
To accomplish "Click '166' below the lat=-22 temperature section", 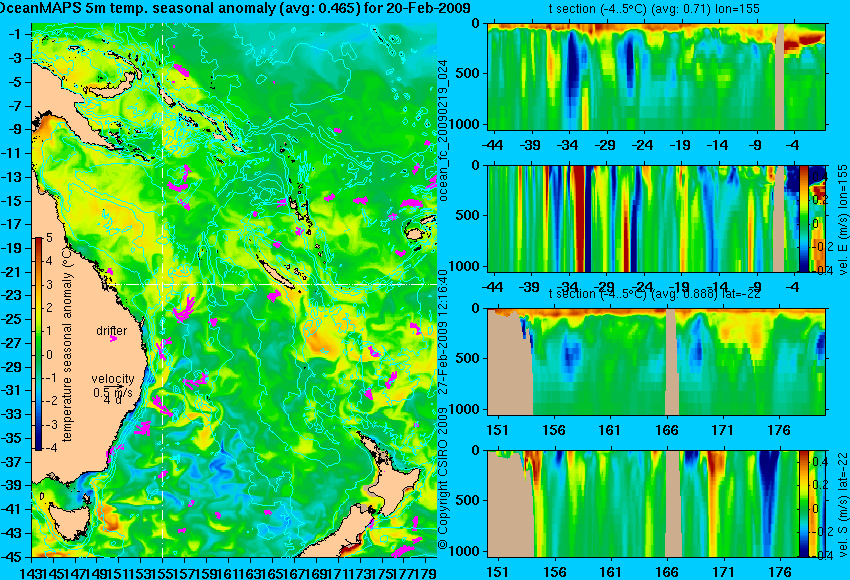I will pos(667,430).
